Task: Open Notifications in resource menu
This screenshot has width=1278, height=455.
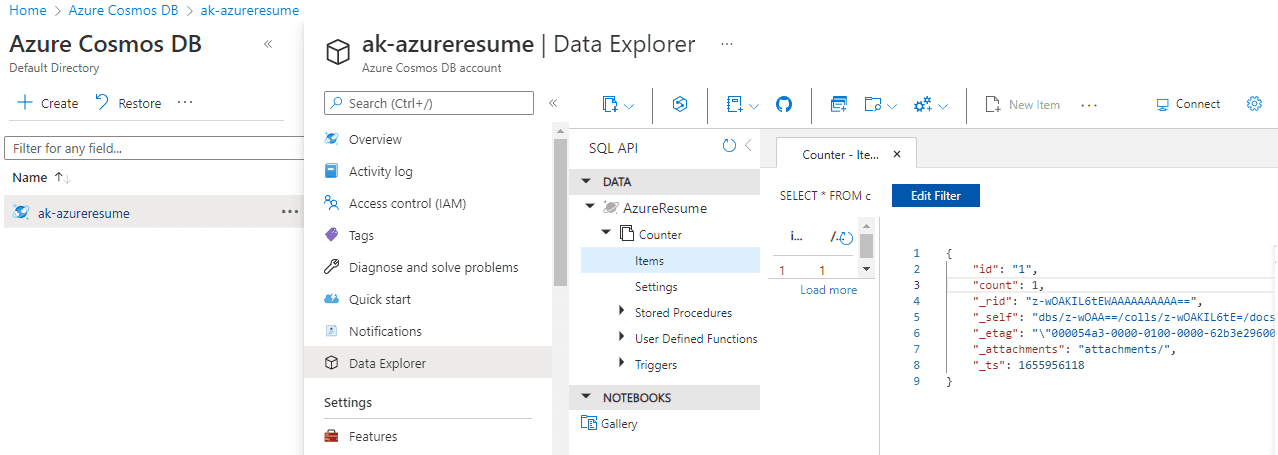Action: [385, 331]
